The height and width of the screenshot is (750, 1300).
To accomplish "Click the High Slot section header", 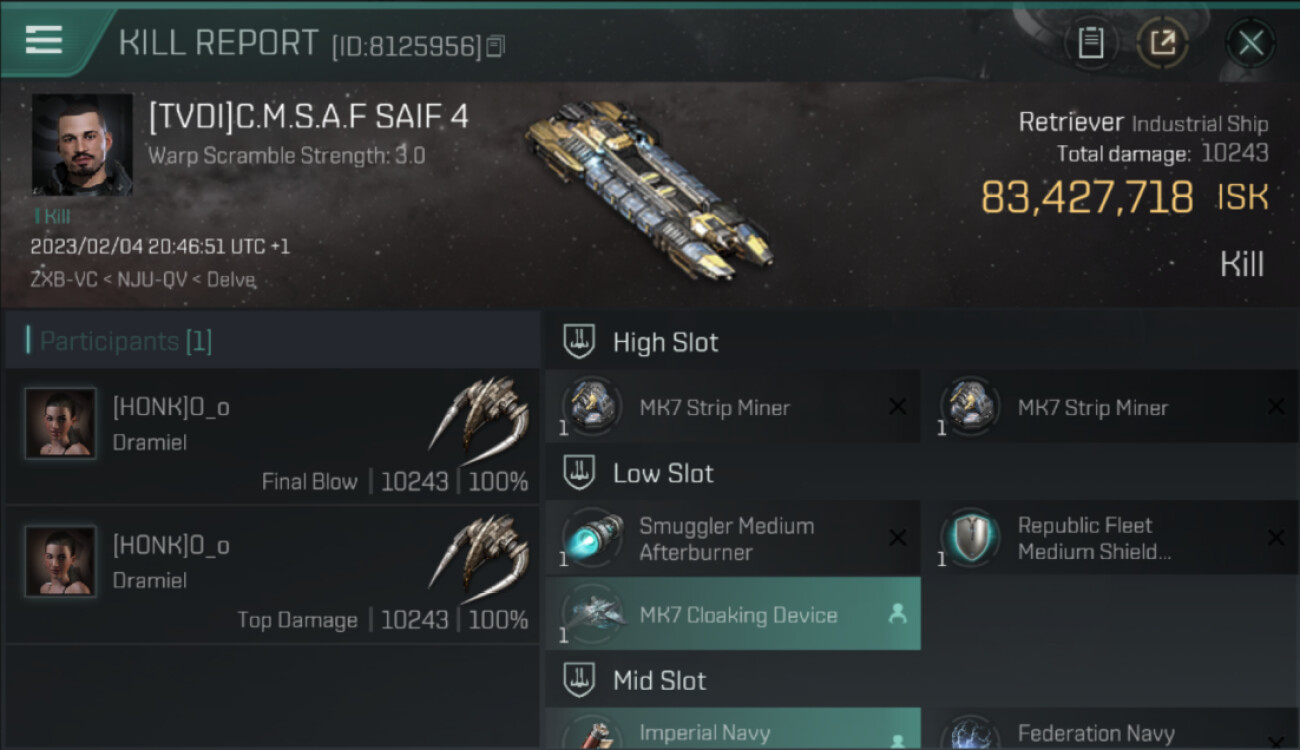I will click(x=665, y=342).
